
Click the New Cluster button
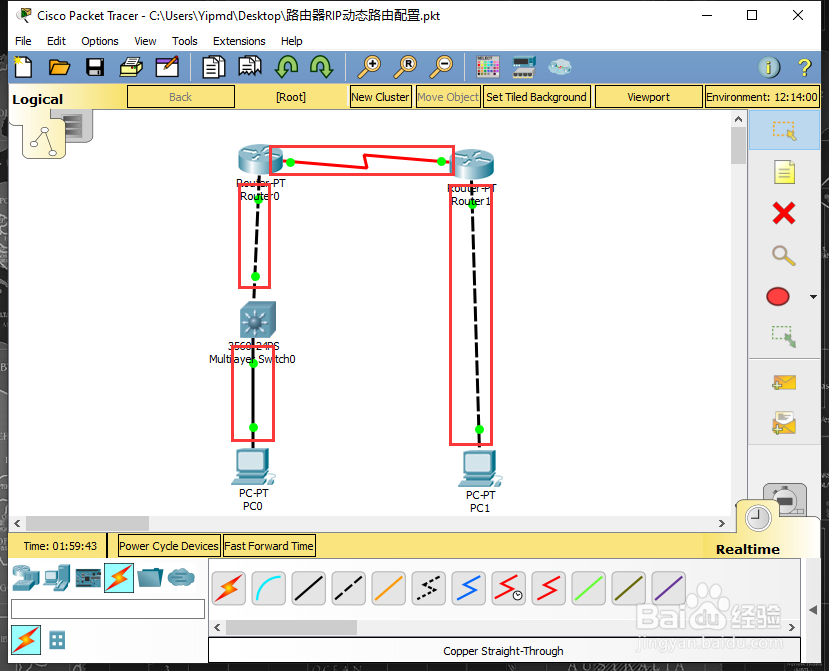381,97
